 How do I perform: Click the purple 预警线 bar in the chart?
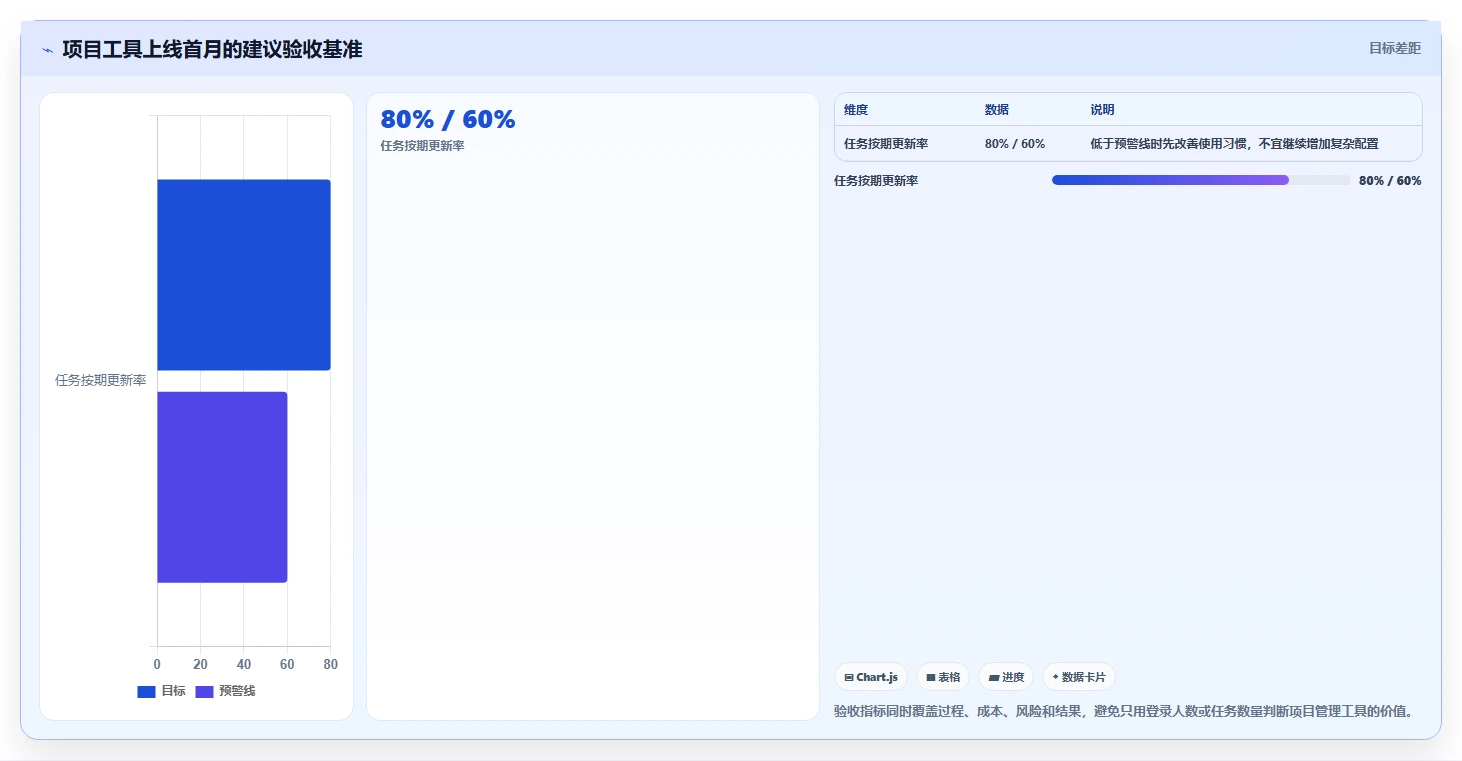click(222, 487)
